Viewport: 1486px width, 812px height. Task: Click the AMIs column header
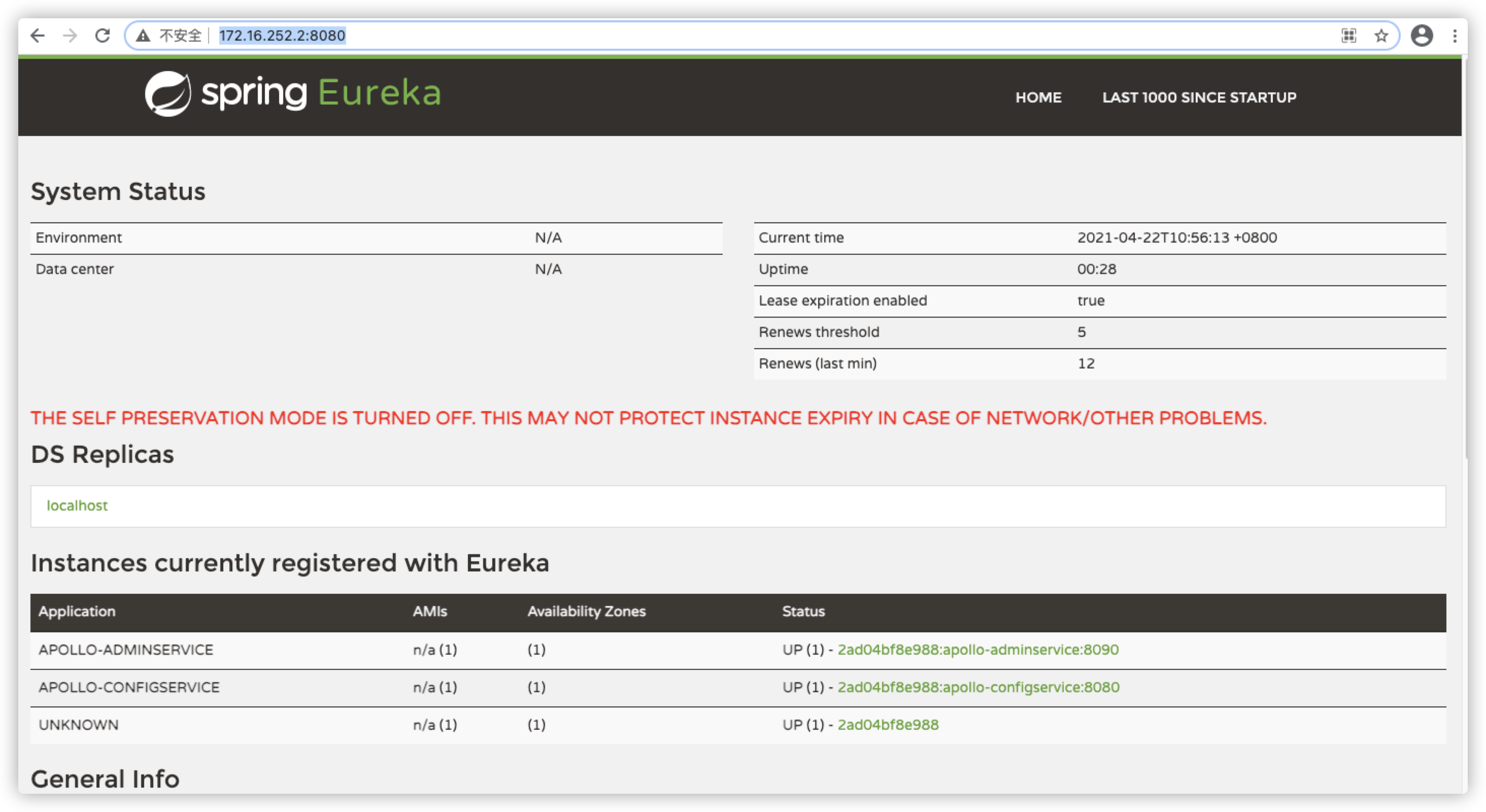coord(430,612)
